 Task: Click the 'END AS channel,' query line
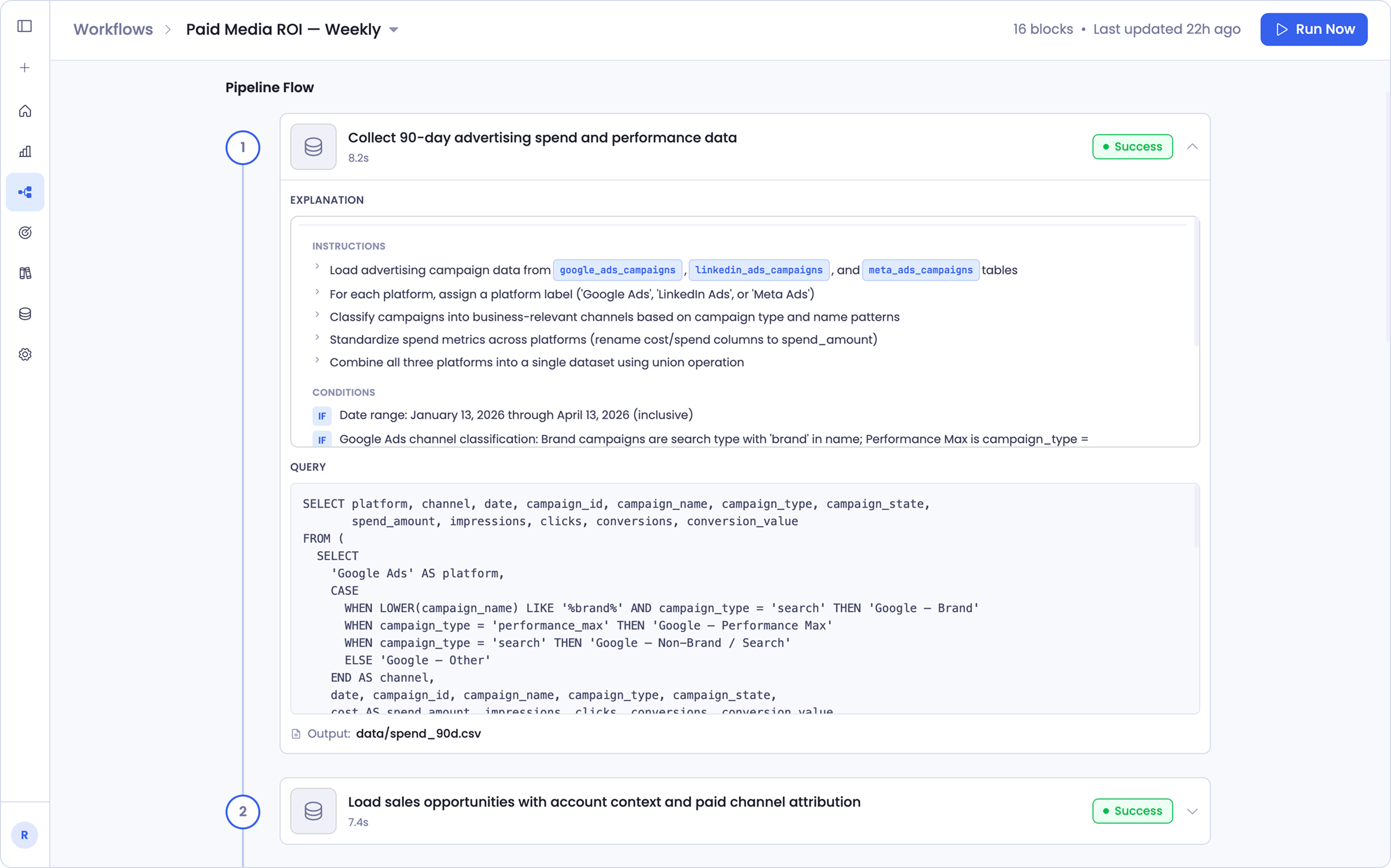click(383, 678)
